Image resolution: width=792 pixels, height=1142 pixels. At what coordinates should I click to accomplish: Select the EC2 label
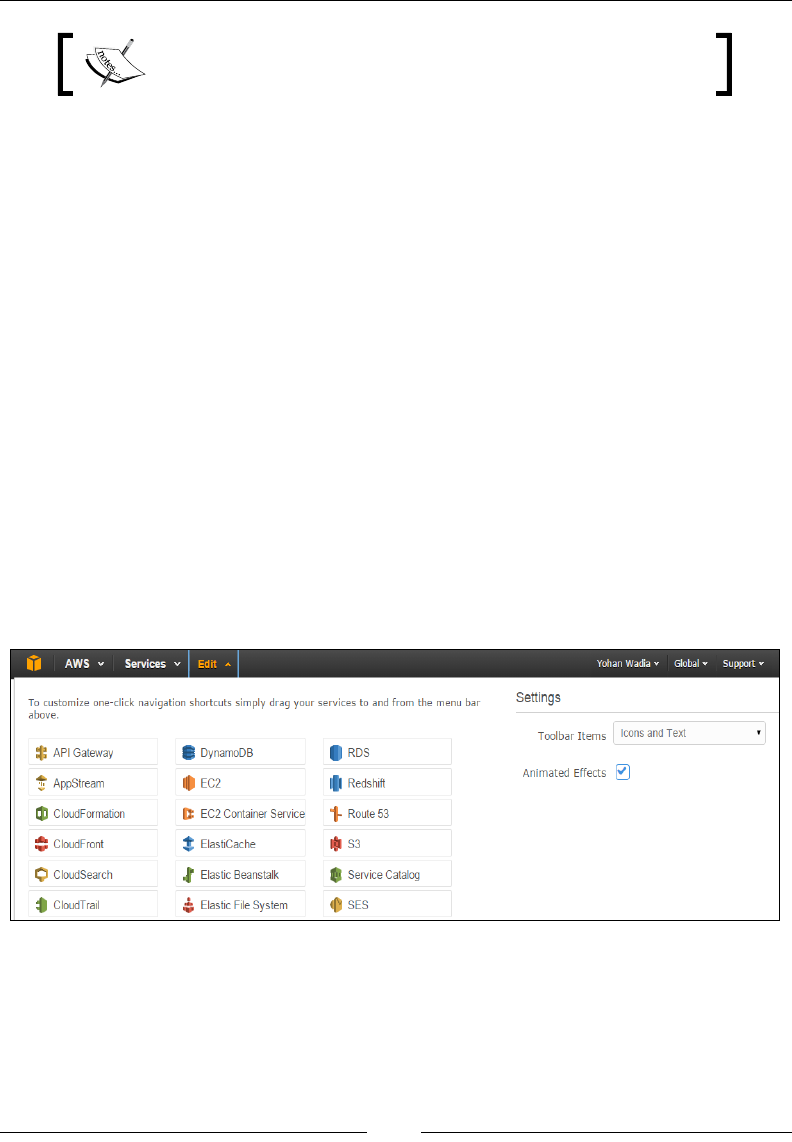pos(211,783)
